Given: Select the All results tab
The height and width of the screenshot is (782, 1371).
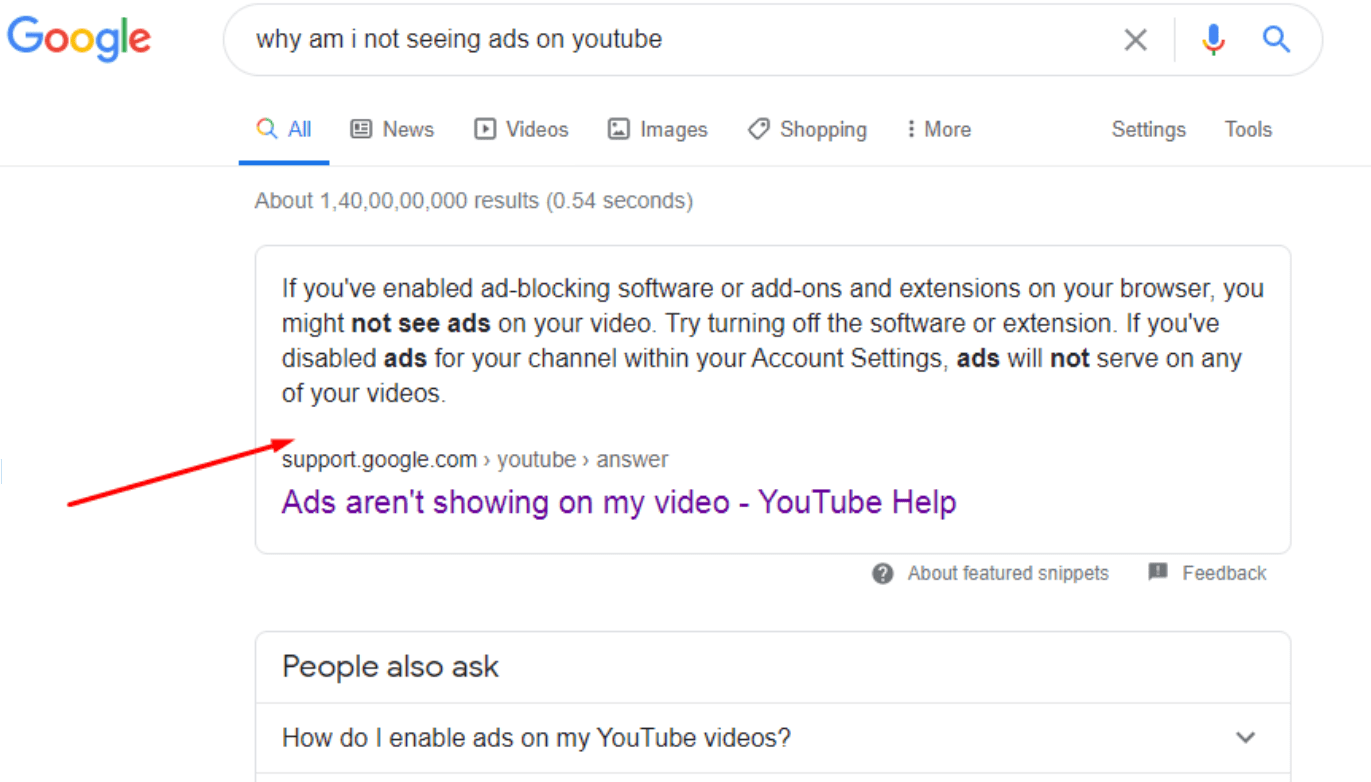Looking at the screenshot, I should click(x=284, y=129).
